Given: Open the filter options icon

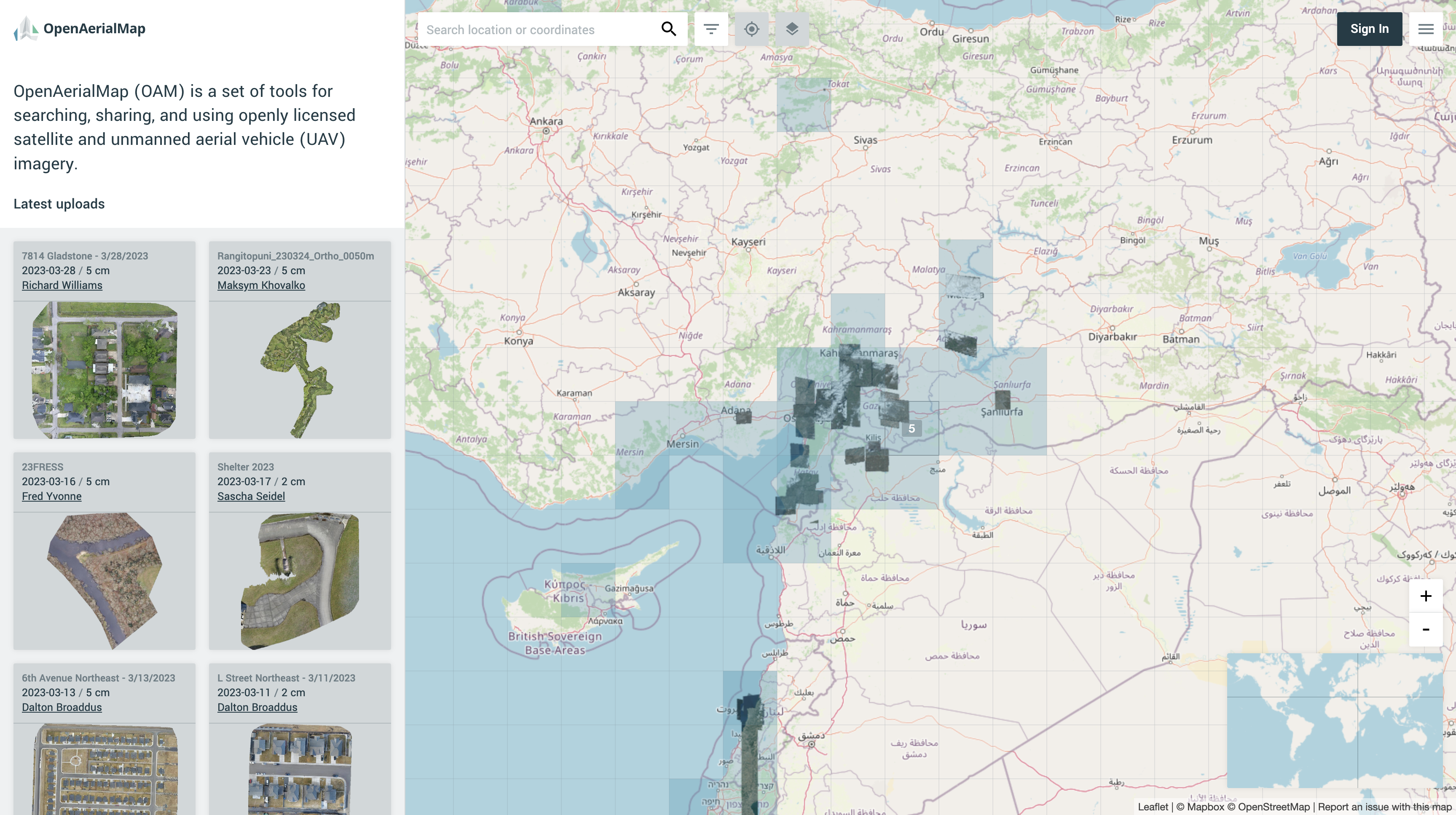Looking at the screenshot, I should pyautogui.click(x=711, y=29).
